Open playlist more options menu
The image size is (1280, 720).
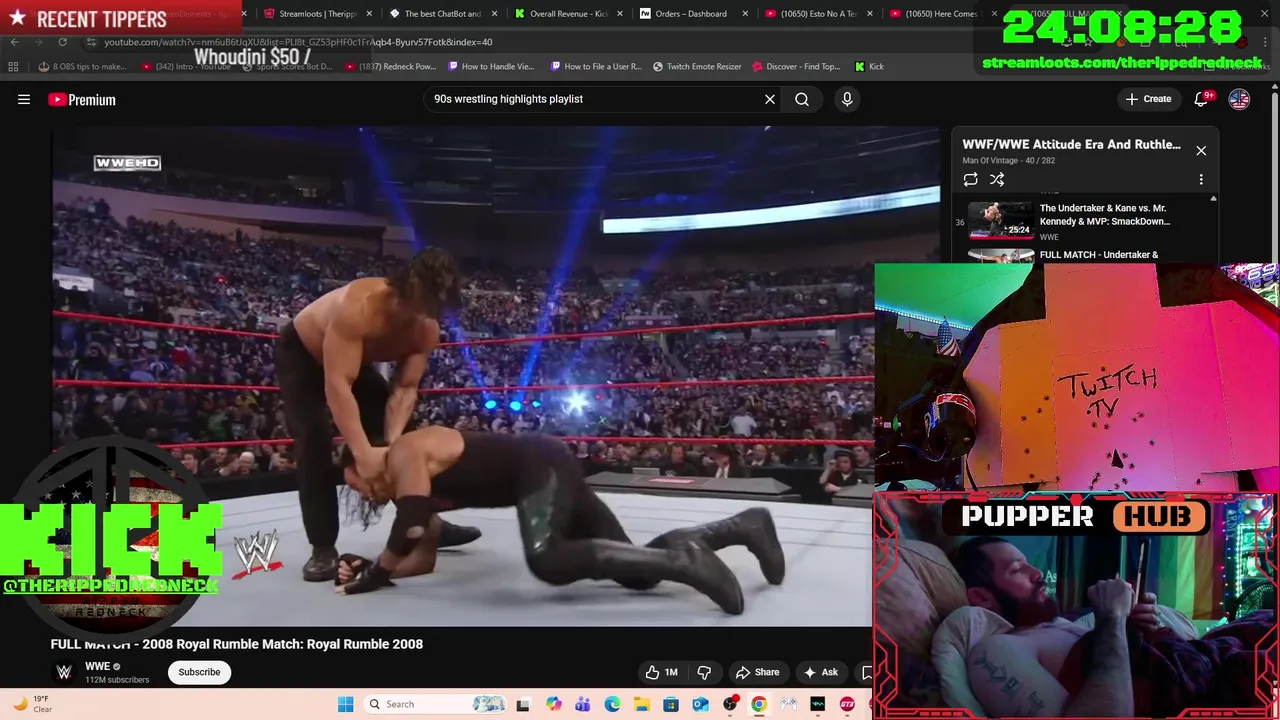pyautogui.click(x=1201, y=180)
